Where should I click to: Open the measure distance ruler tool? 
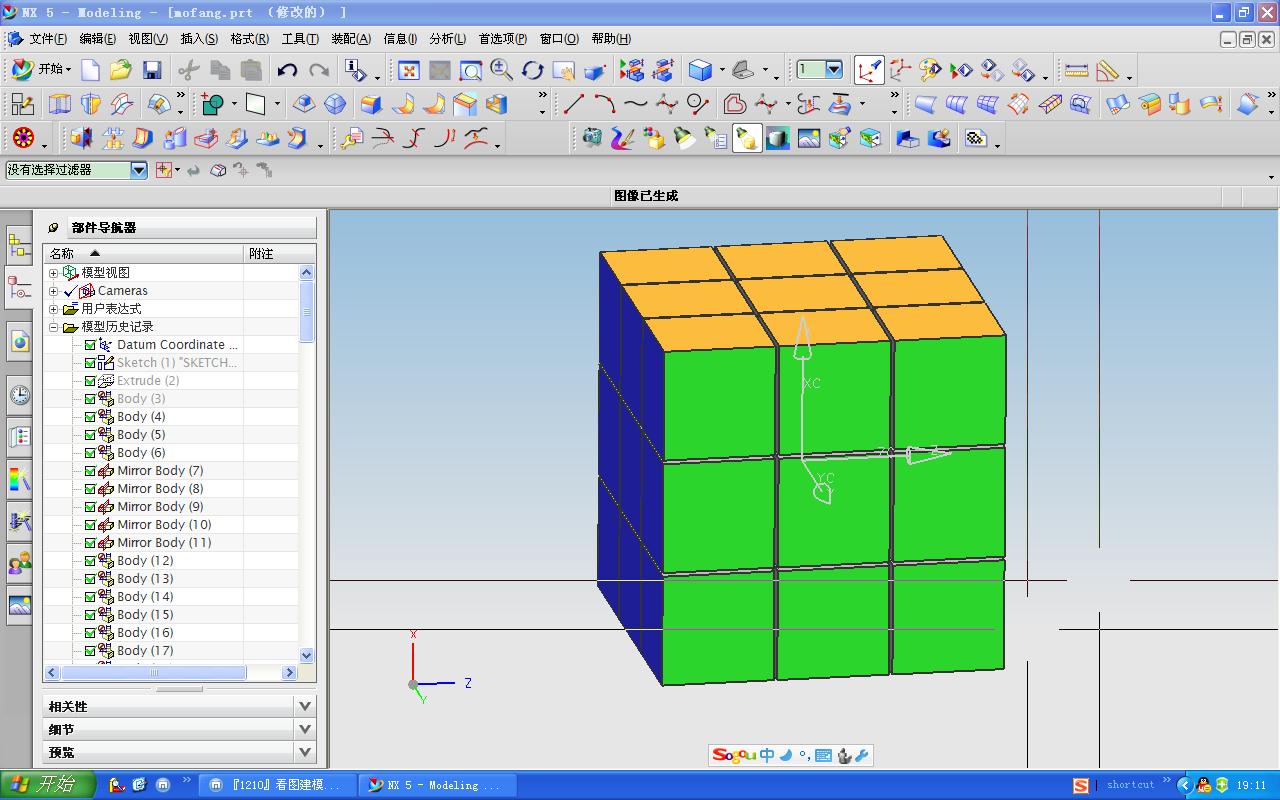pos(1076,70)
